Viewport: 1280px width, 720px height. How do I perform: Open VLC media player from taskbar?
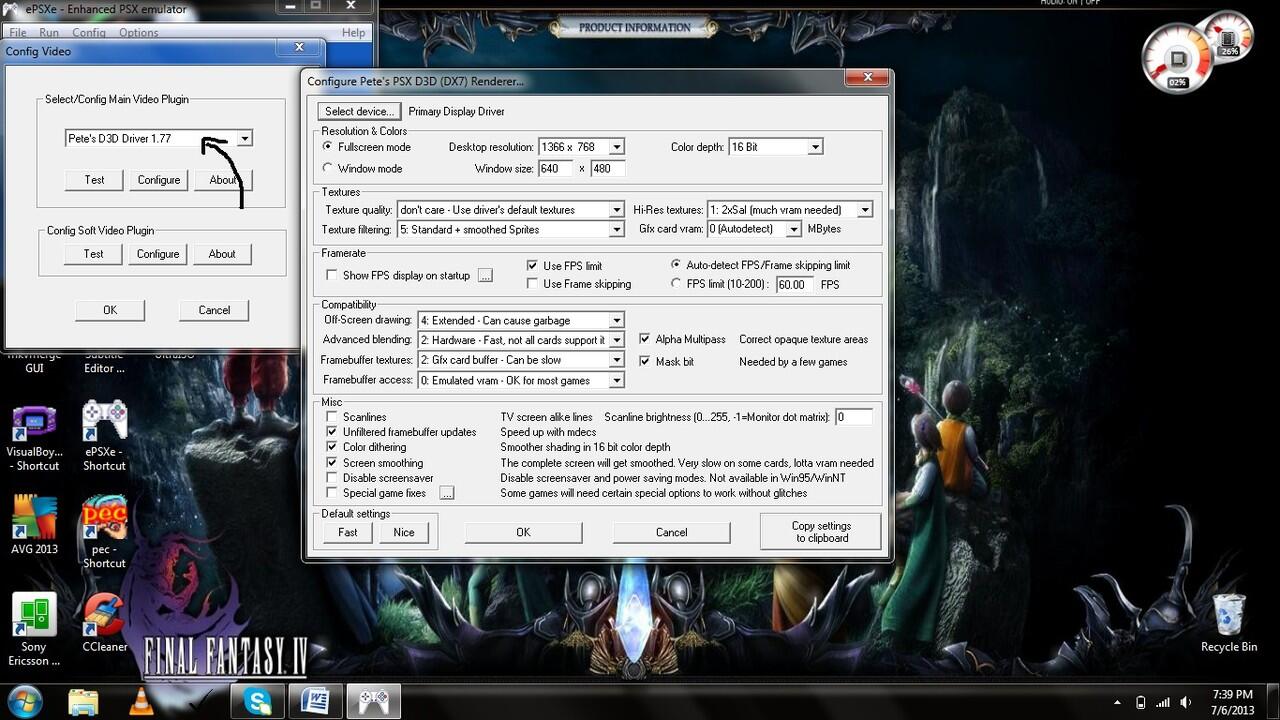click(141, 701)
